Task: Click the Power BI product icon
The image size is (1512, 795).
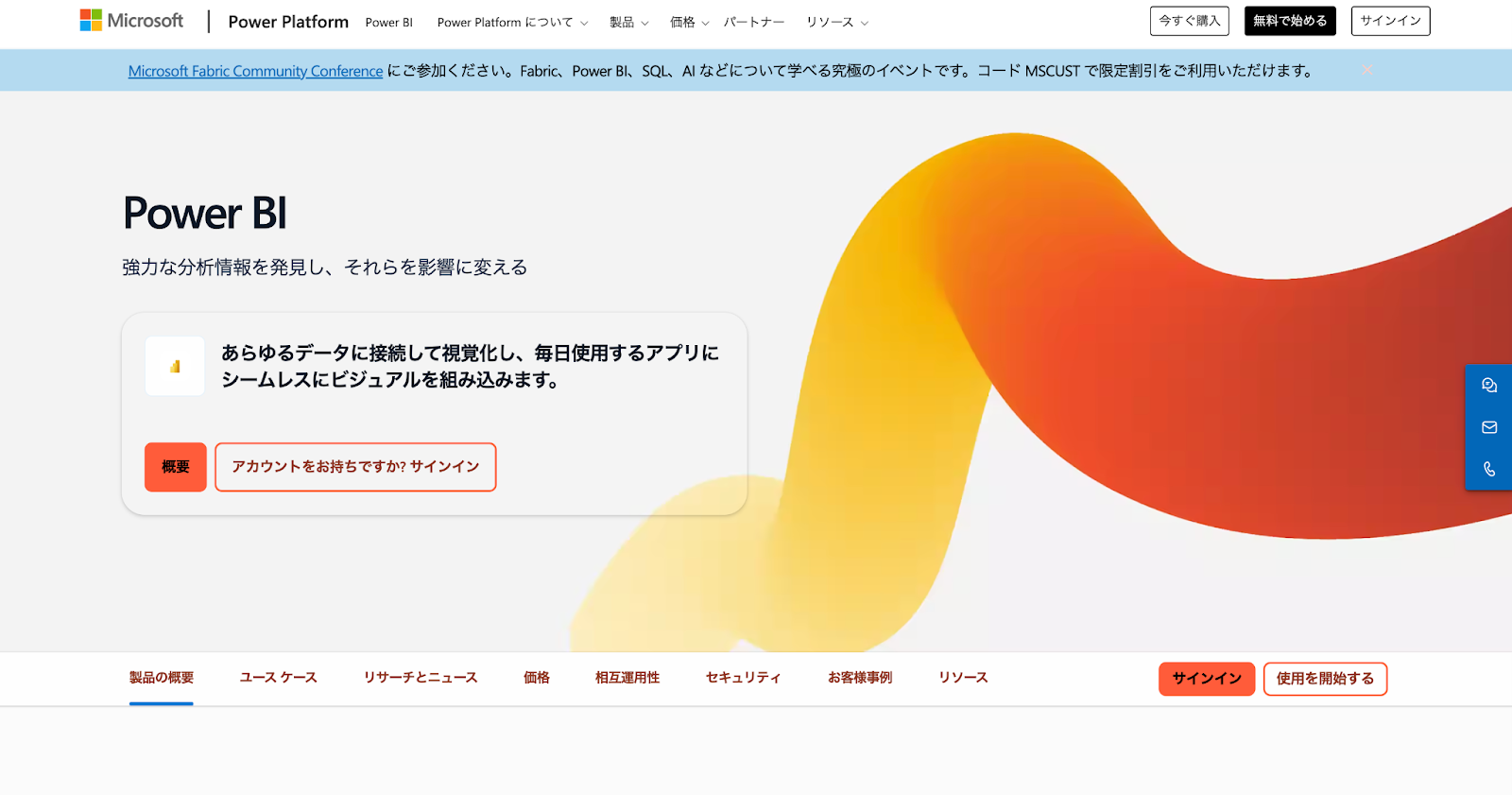Action: point(175,366)
